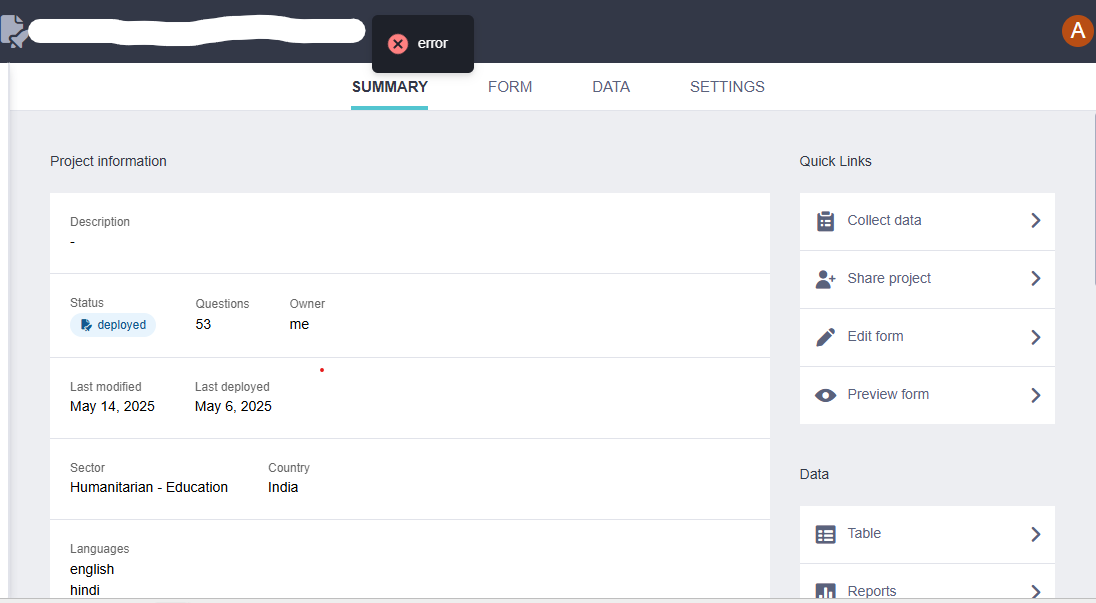Screen dimensions: 1096x603
Task: Click the Quick Links heading
Action: tap(835, 161)
